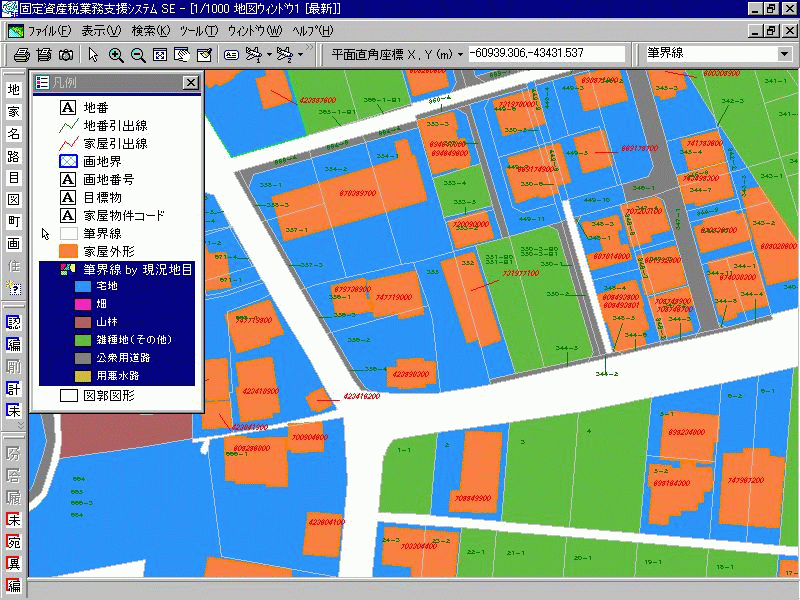Click the 地 sidebar icon

[14, 90]
